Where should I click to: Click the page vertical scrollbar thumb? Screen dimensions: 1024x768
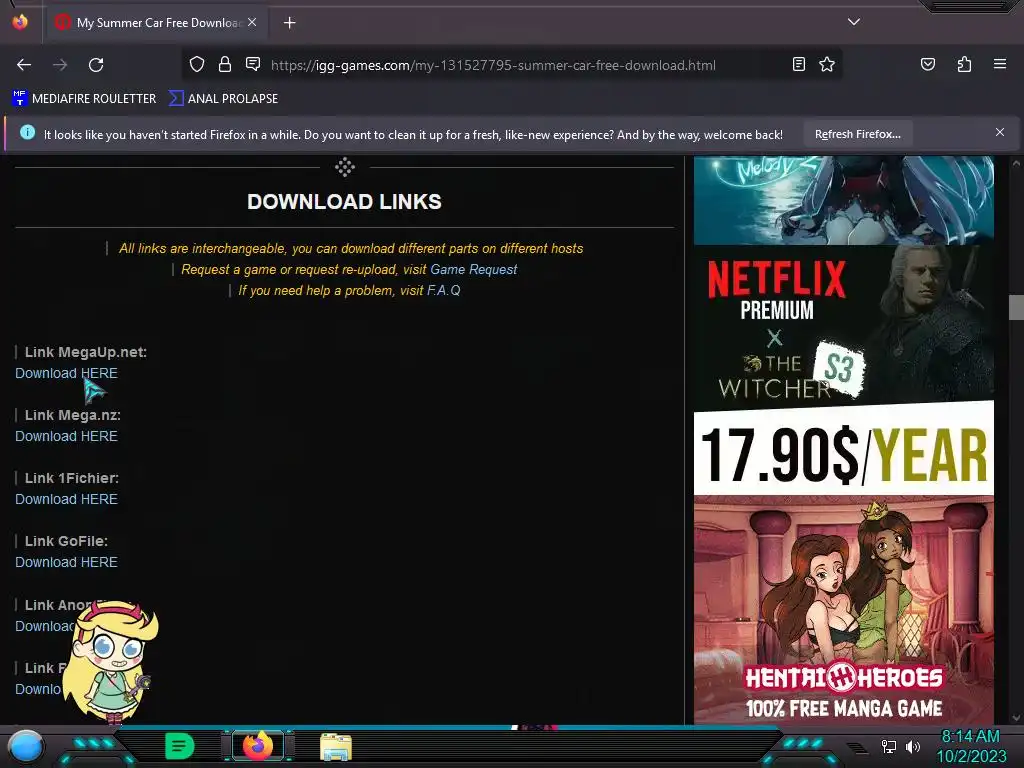tap(1016, 308)
